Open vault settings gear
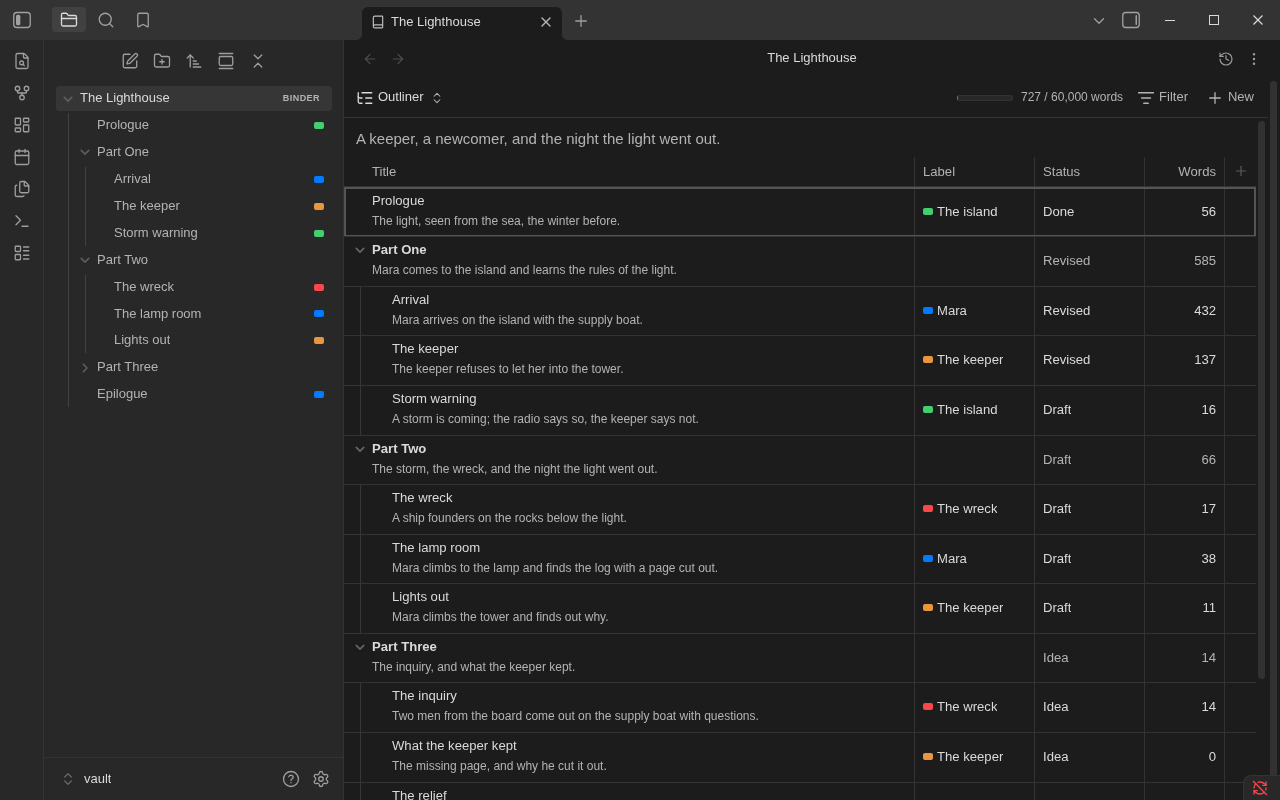Viewport: 1280px width, 800px height. click(x=321, y=779)
